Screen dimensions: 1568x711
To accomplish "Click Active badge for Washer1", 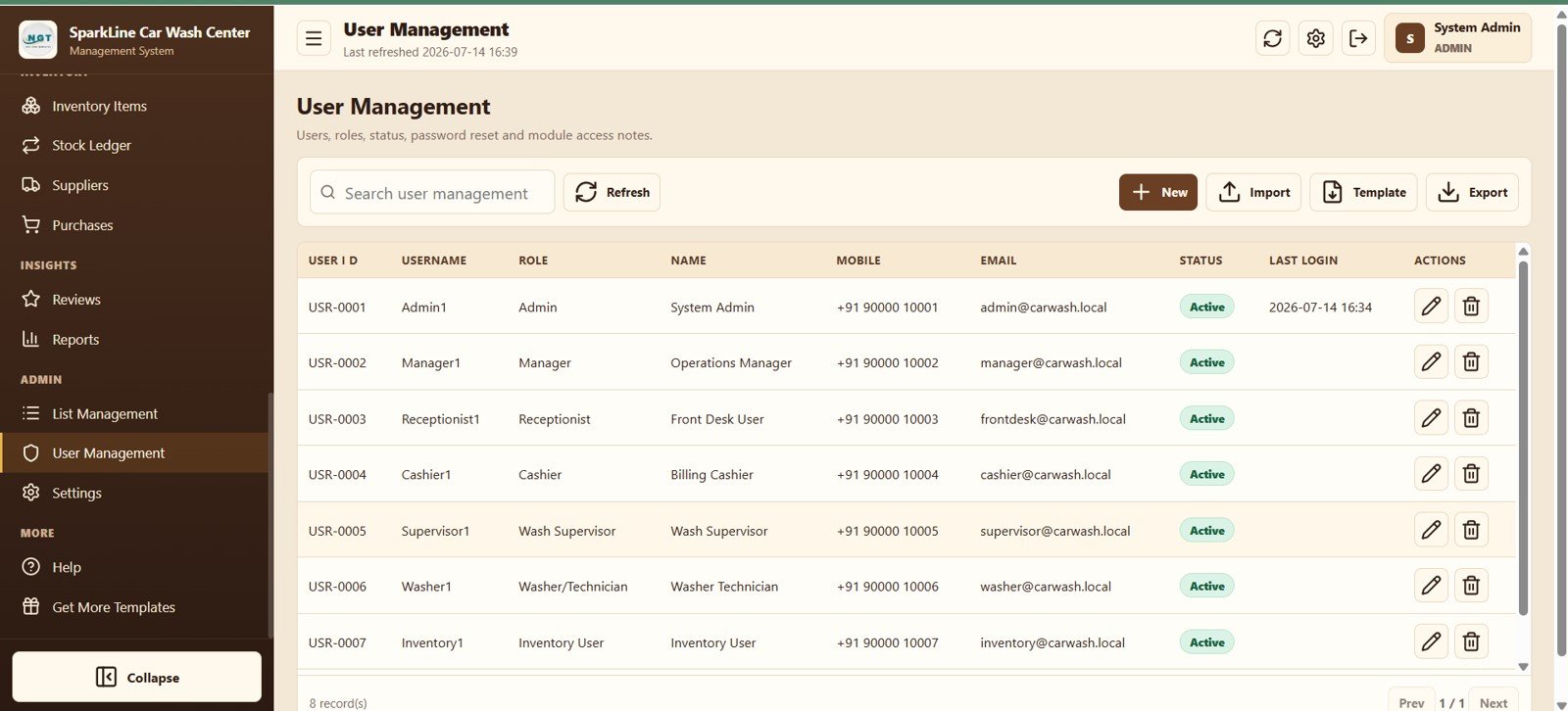I will (1206, 586).
